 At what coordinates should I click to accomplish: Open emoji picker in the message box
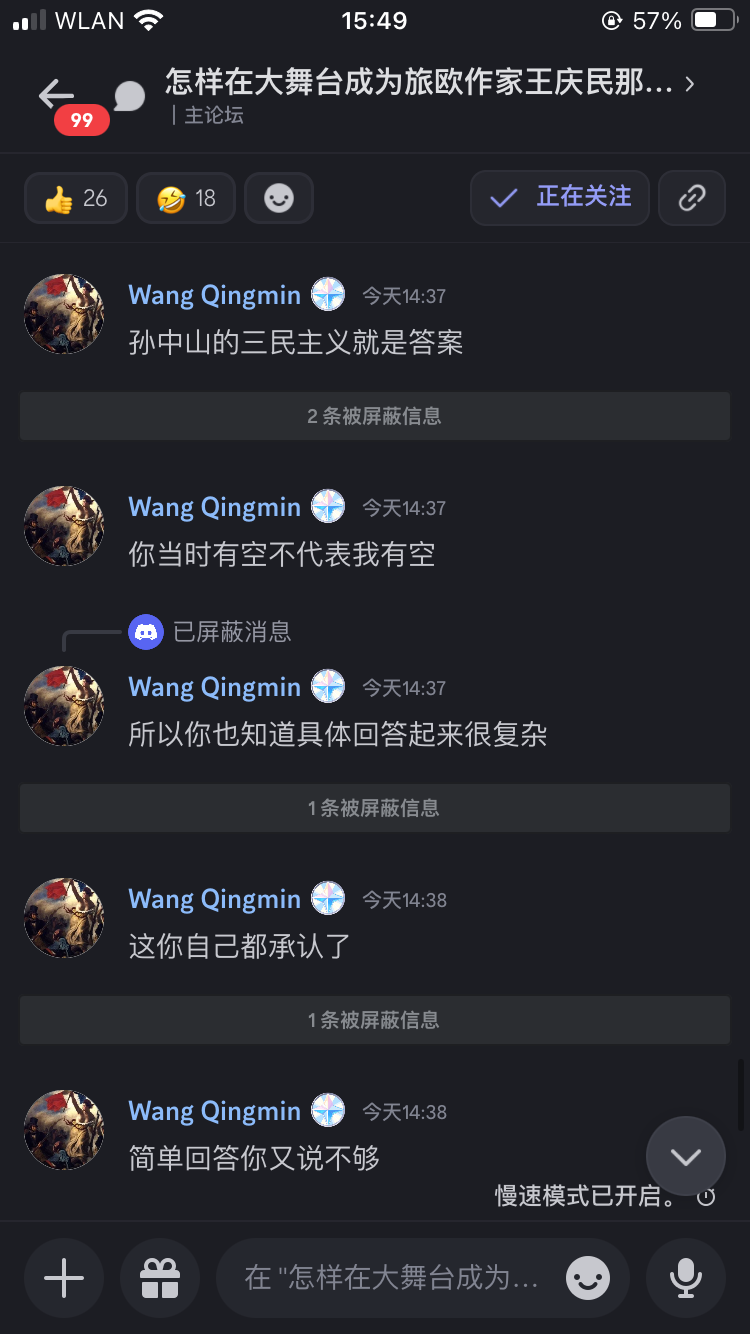(x=588, y=1278)
